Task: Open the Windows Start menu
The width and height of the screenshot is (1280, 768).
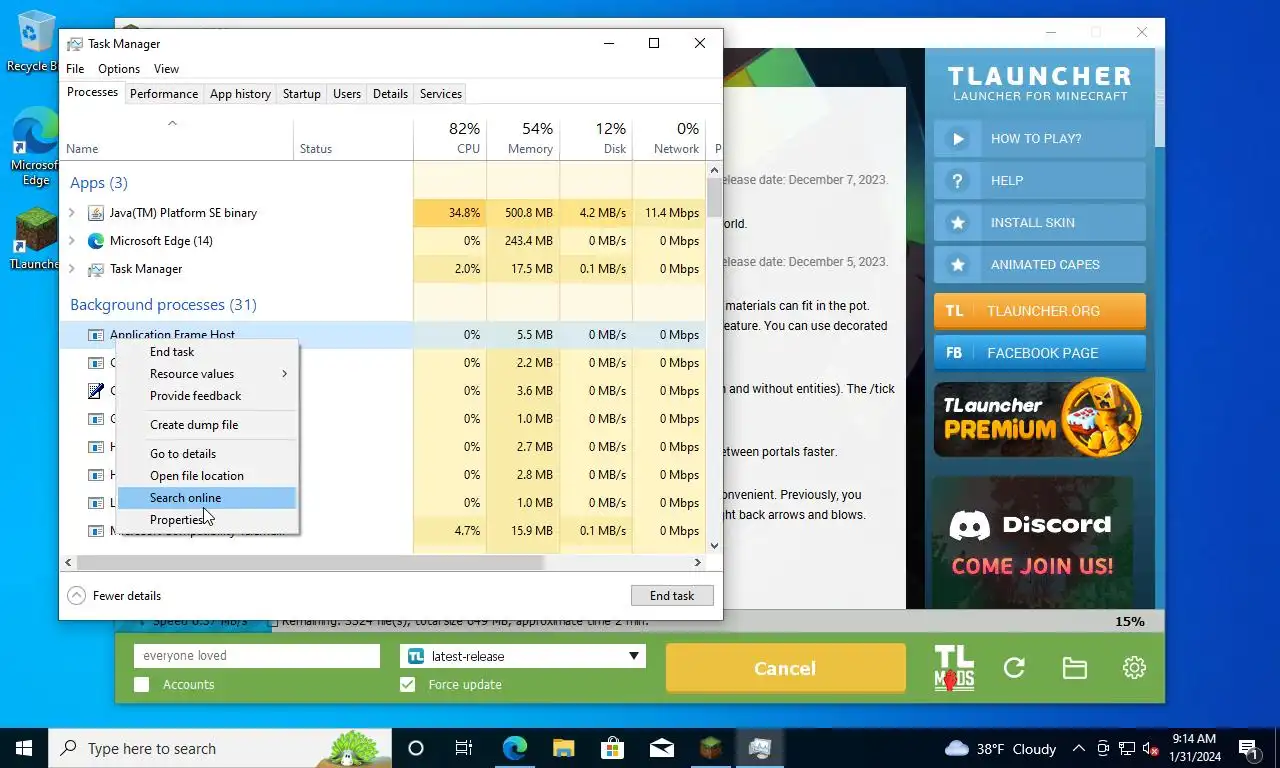Action: pyautogui.click(x=24, y=748)
